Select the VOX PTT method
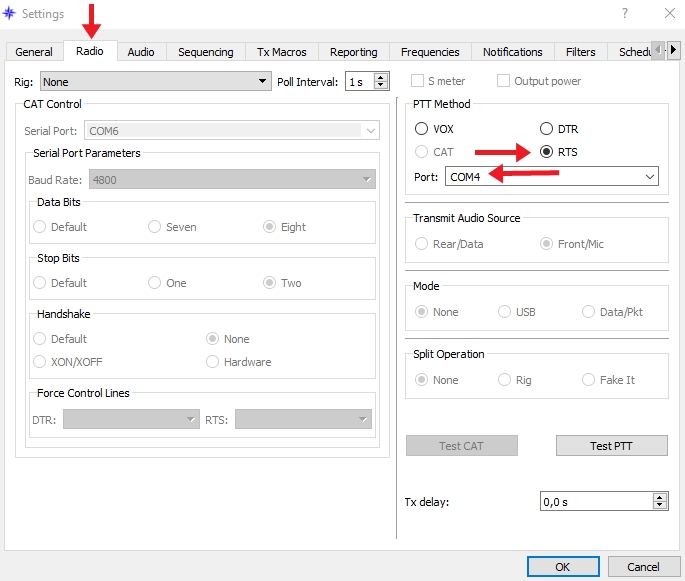685x581 pixels. tap(421, 129)
